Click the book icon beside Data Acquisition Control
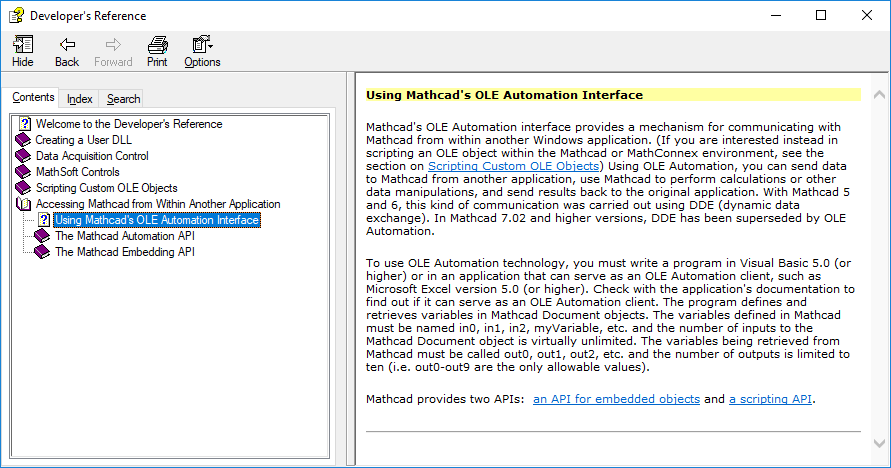The height and width of the screenshot is (468, 891). (24, 156)
